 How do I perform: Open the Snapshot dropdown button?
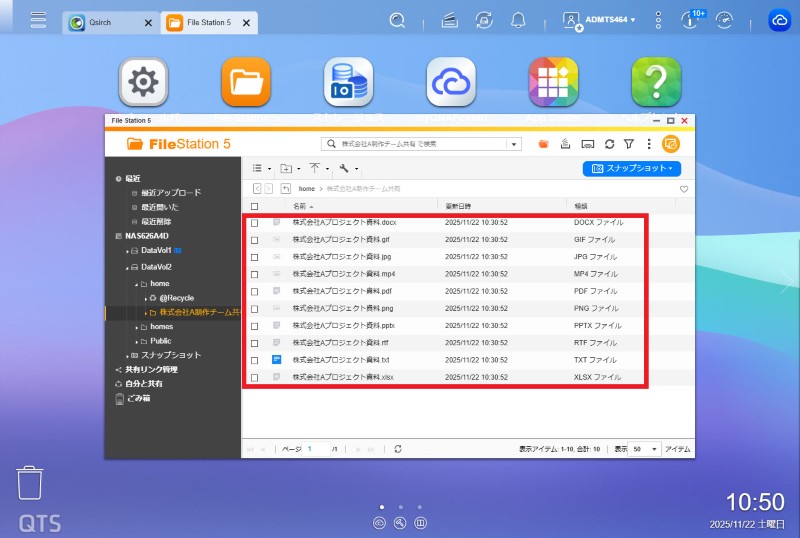point(632,169)
